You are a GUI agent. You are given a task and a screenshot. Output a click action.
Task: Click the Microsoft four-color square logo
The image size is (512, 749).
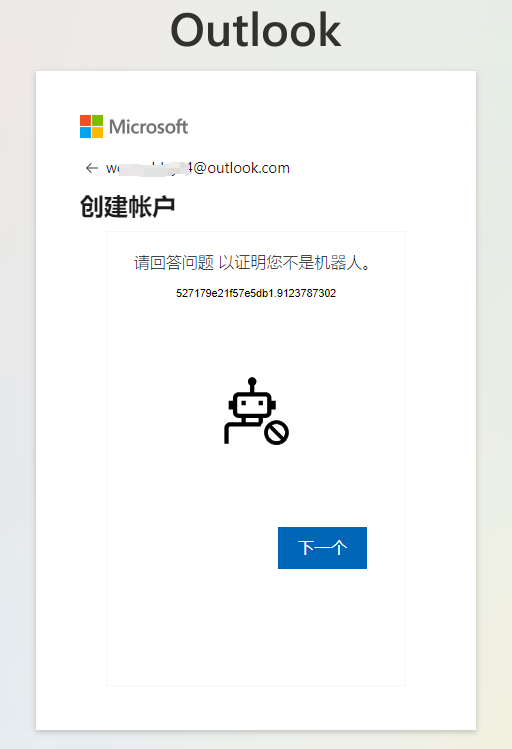(x=91, y=126)
